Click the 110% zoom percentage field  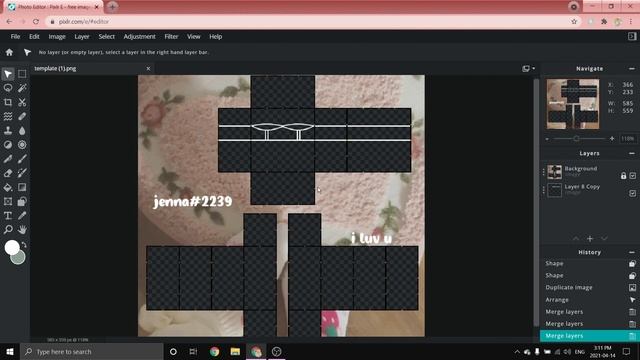(x=627, y=139)
